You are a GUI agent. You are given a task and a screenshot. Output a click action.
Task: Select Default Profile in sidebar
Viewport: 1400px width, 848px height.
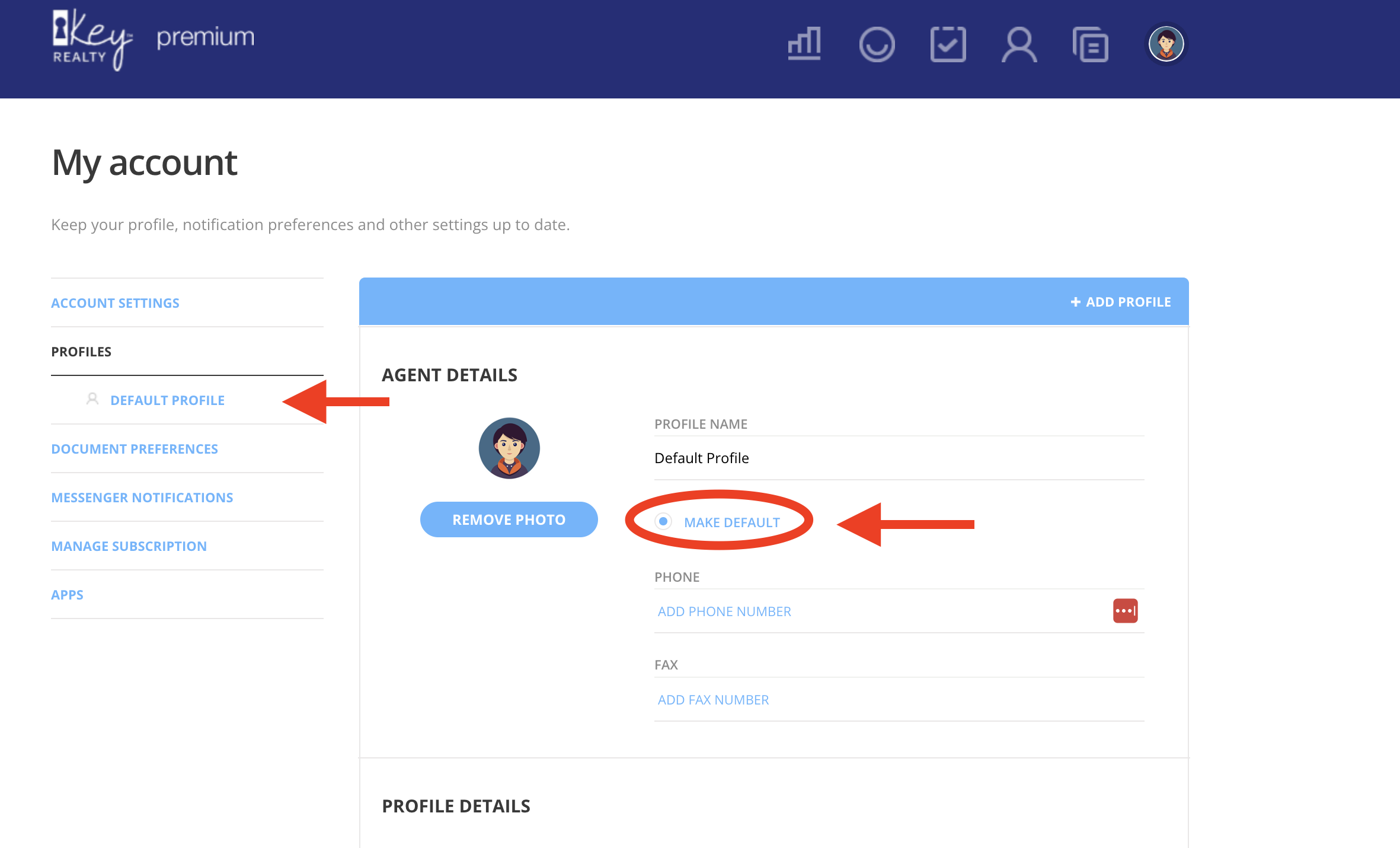tap(167, 400)
